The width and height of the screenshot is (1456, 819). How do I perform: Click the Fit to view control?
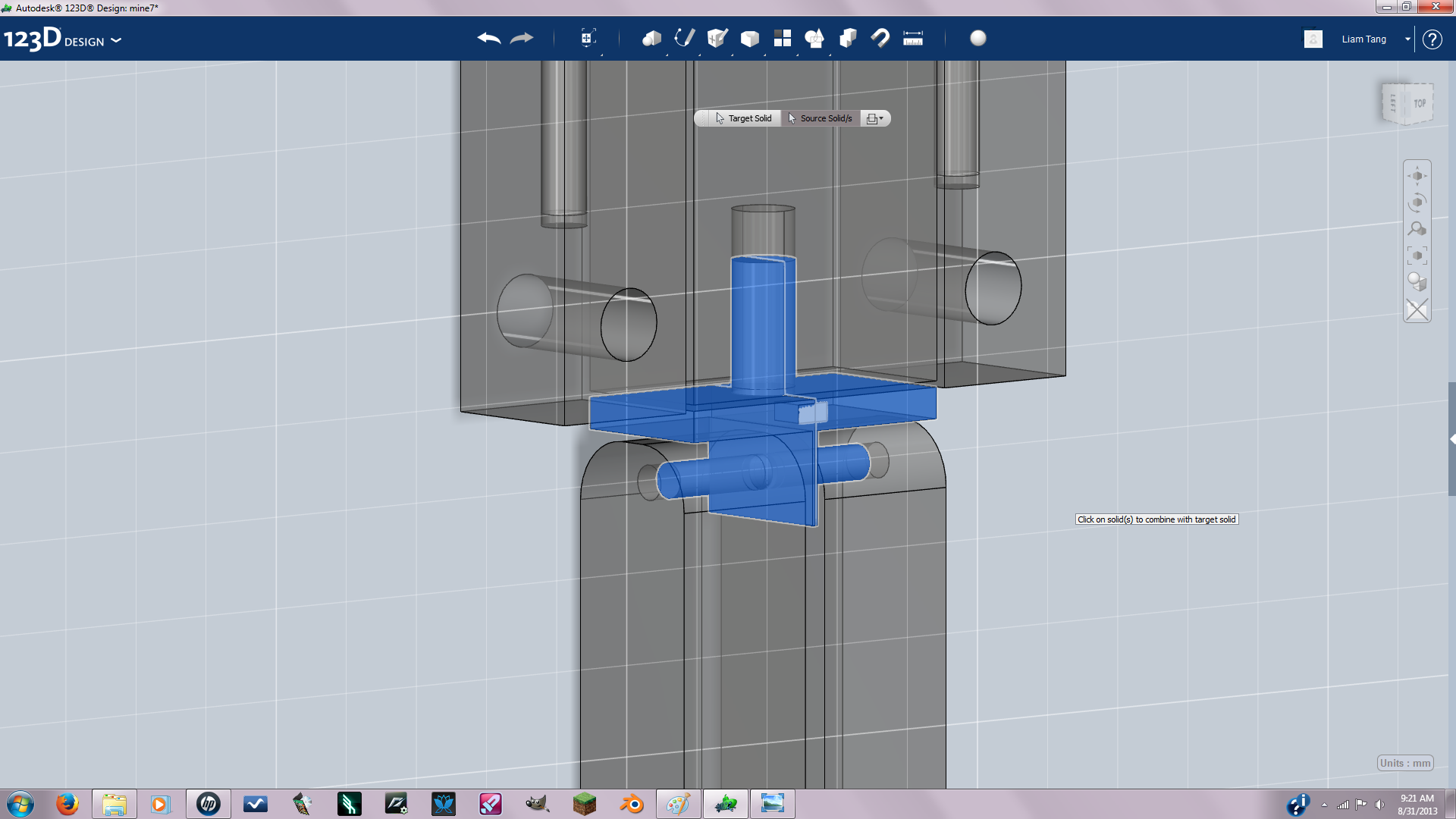point(1417,256)
